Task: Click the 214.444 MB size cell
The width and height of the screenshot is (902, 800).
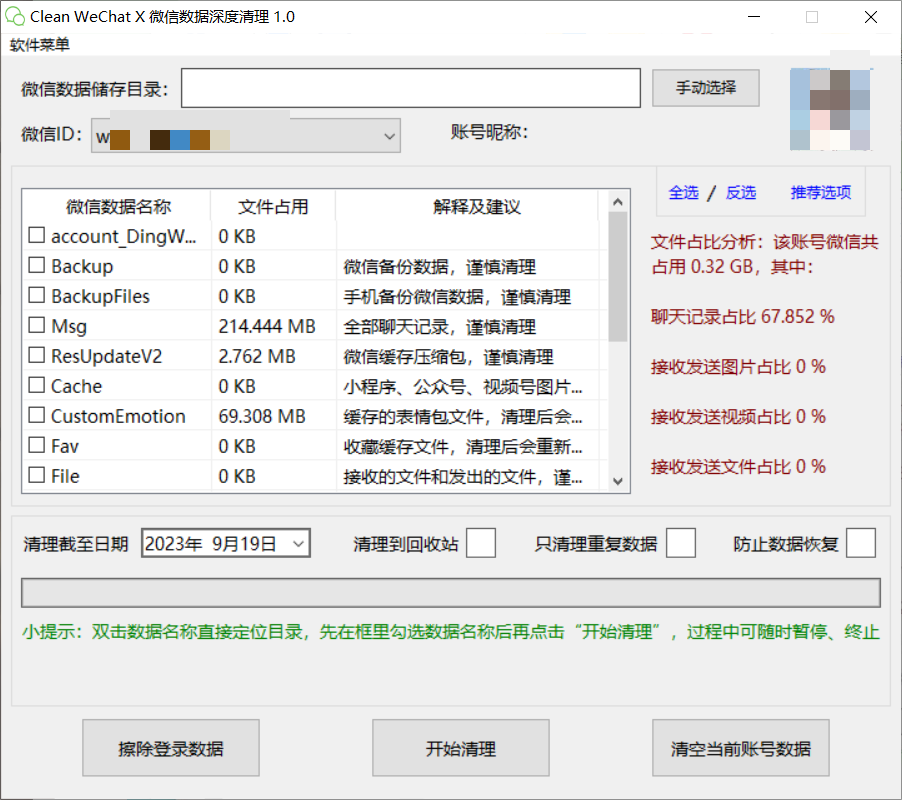Action: coord(267,326)
